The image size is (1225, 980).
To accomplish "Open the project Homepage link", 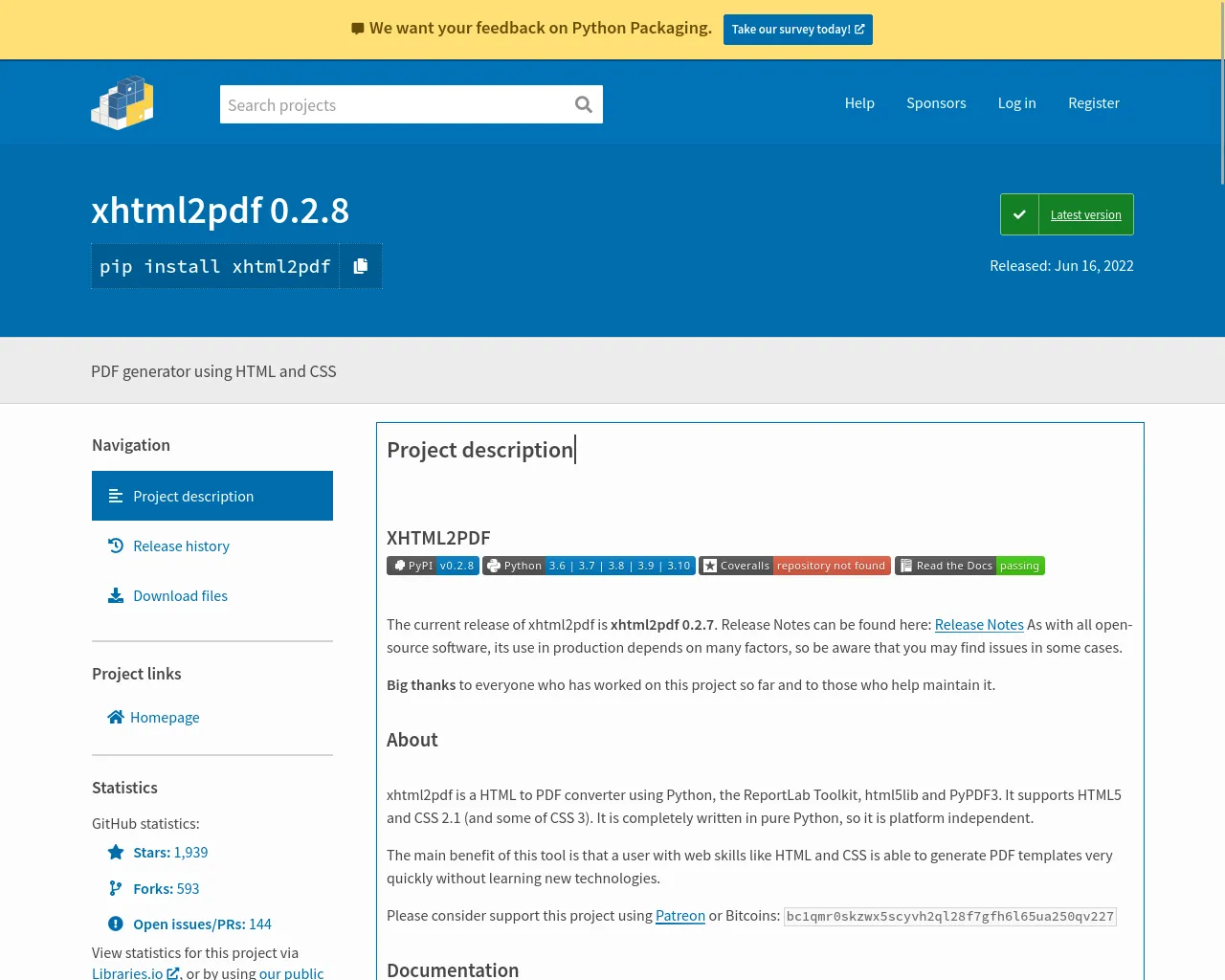I will click(x=165, y=717).
